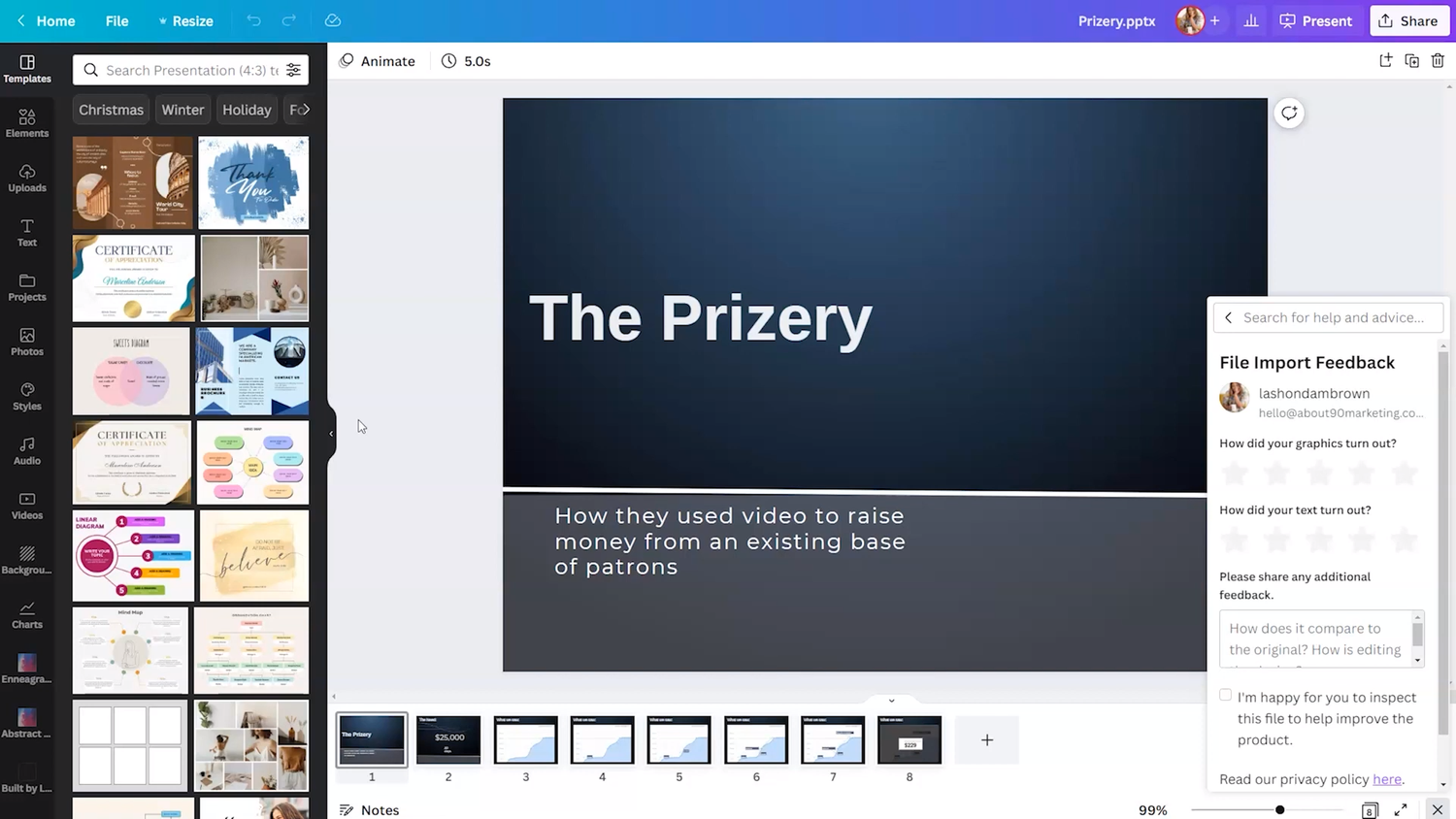Image resolution: width=1456 pixels, height=819 pixels.
Task: Click the Present button
Action: point(1316,20)
